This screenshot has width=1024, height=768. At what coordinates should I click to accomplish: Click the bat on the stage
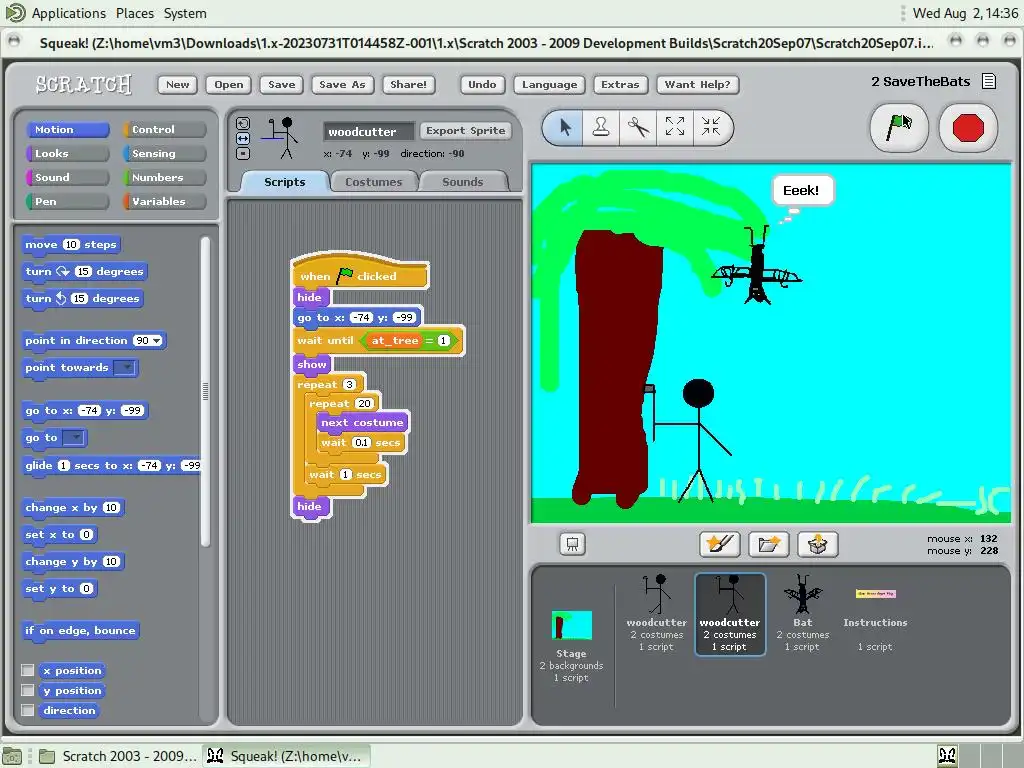pos(757,266)
